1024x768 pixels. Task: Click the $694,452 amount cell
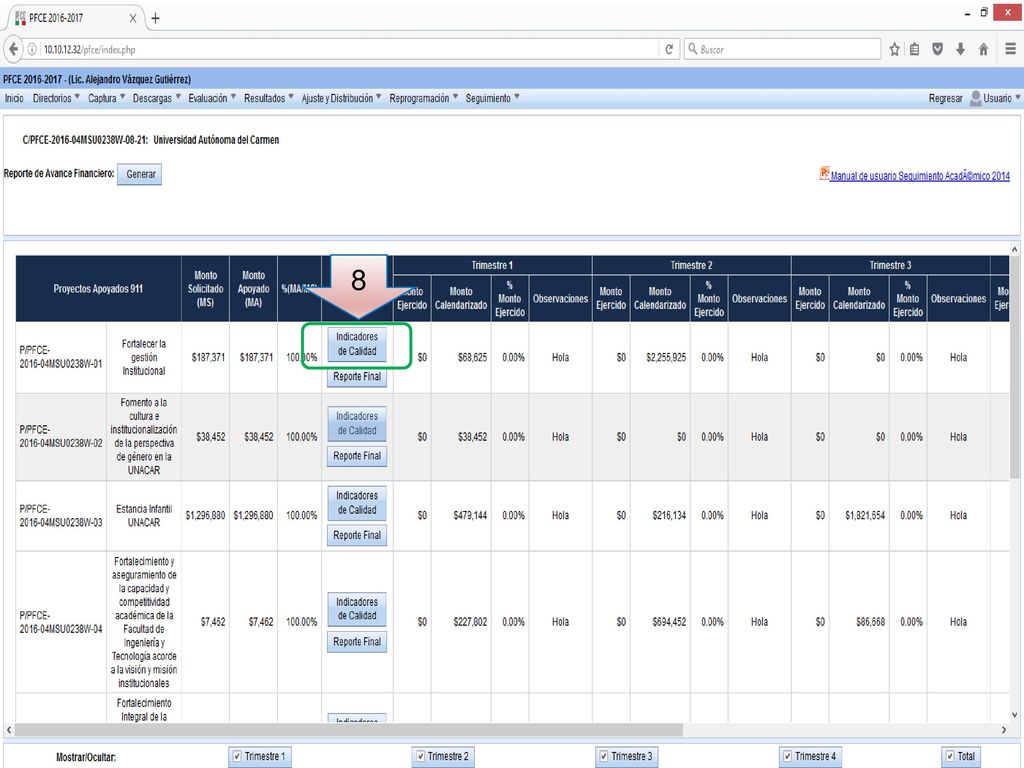click(x=669, y=622)
